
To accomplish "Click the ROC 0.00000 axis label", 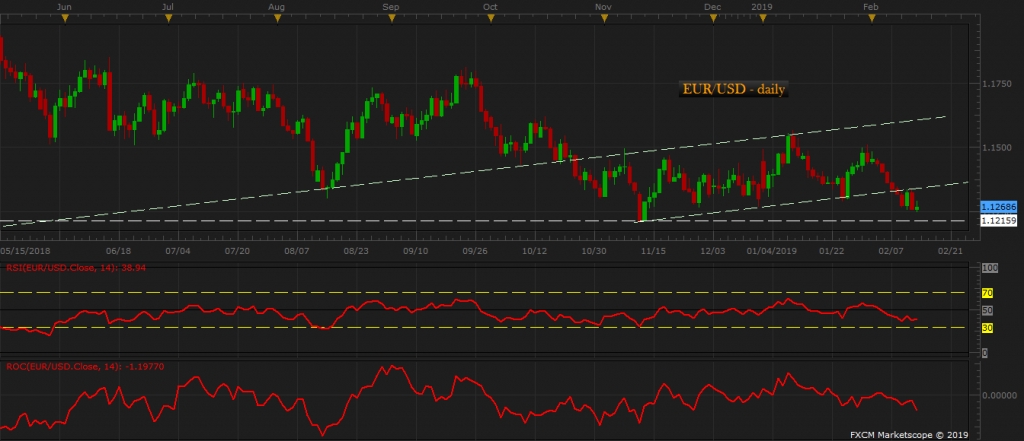I will pyautogui.click(x=1000, y=395).
